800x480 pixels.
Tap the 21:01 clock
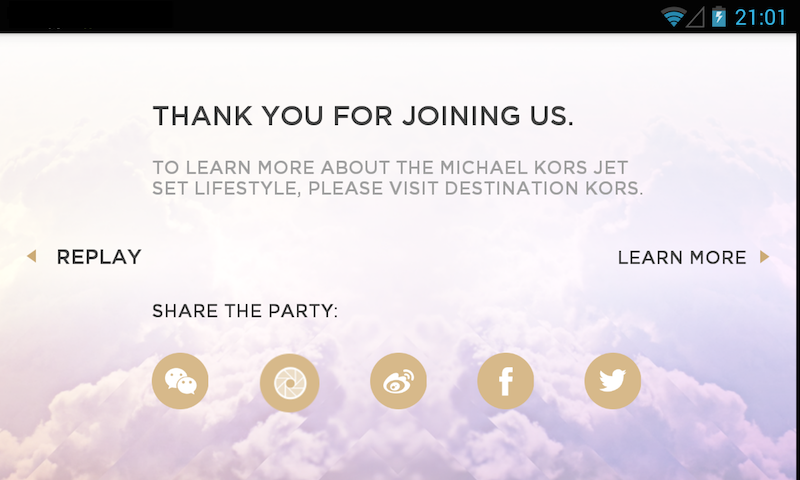coord(760,17)
